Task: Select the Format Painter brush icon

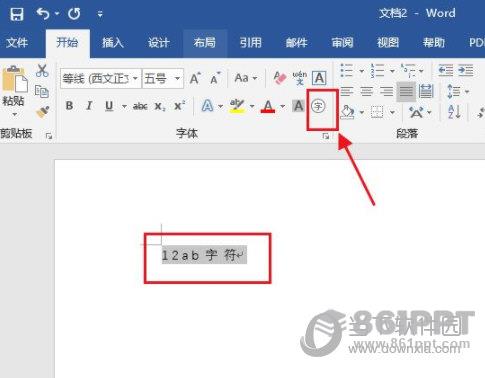Action: click(x=43, y=112)
